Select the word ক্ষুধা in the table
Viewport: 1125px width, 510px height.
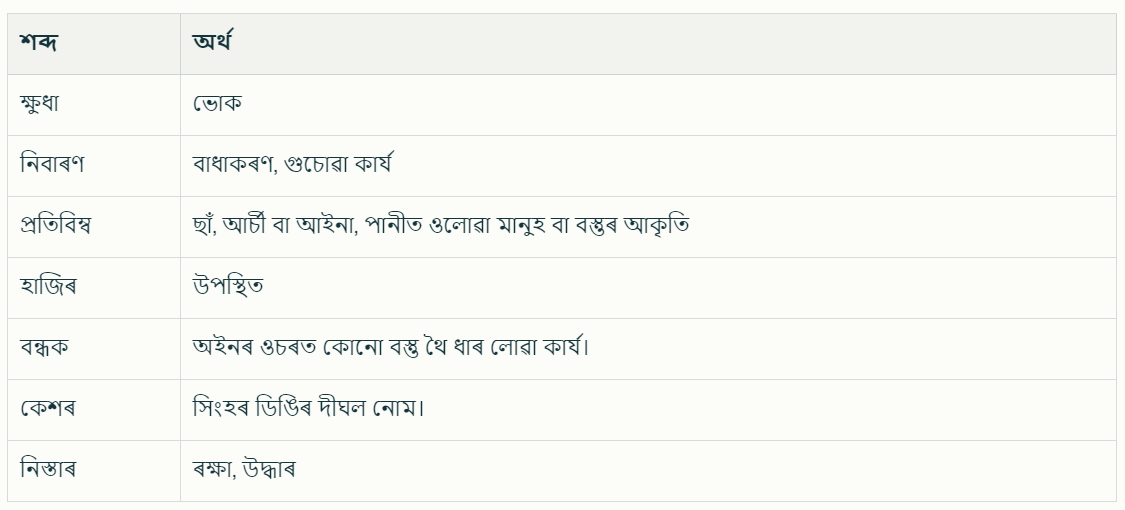coord(43,105)
